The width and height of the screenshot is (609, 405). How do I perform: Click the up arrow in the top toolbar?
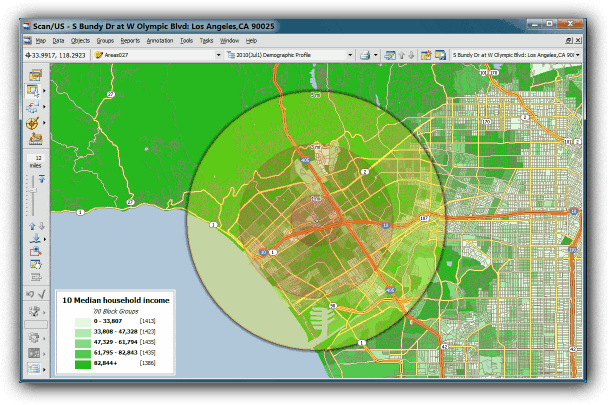pos(402,55)
